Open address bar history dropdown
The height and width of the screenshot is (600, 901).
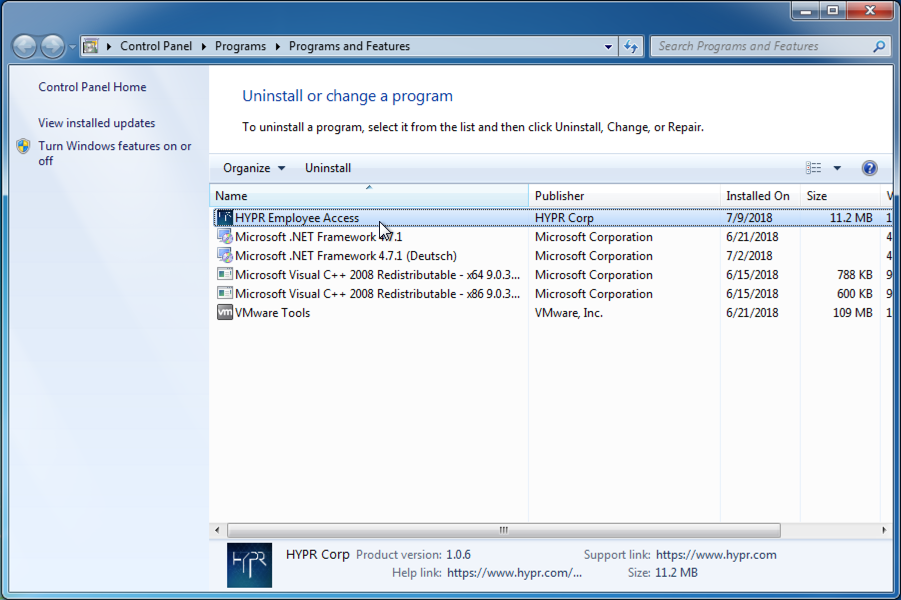(x=608, y=47)
